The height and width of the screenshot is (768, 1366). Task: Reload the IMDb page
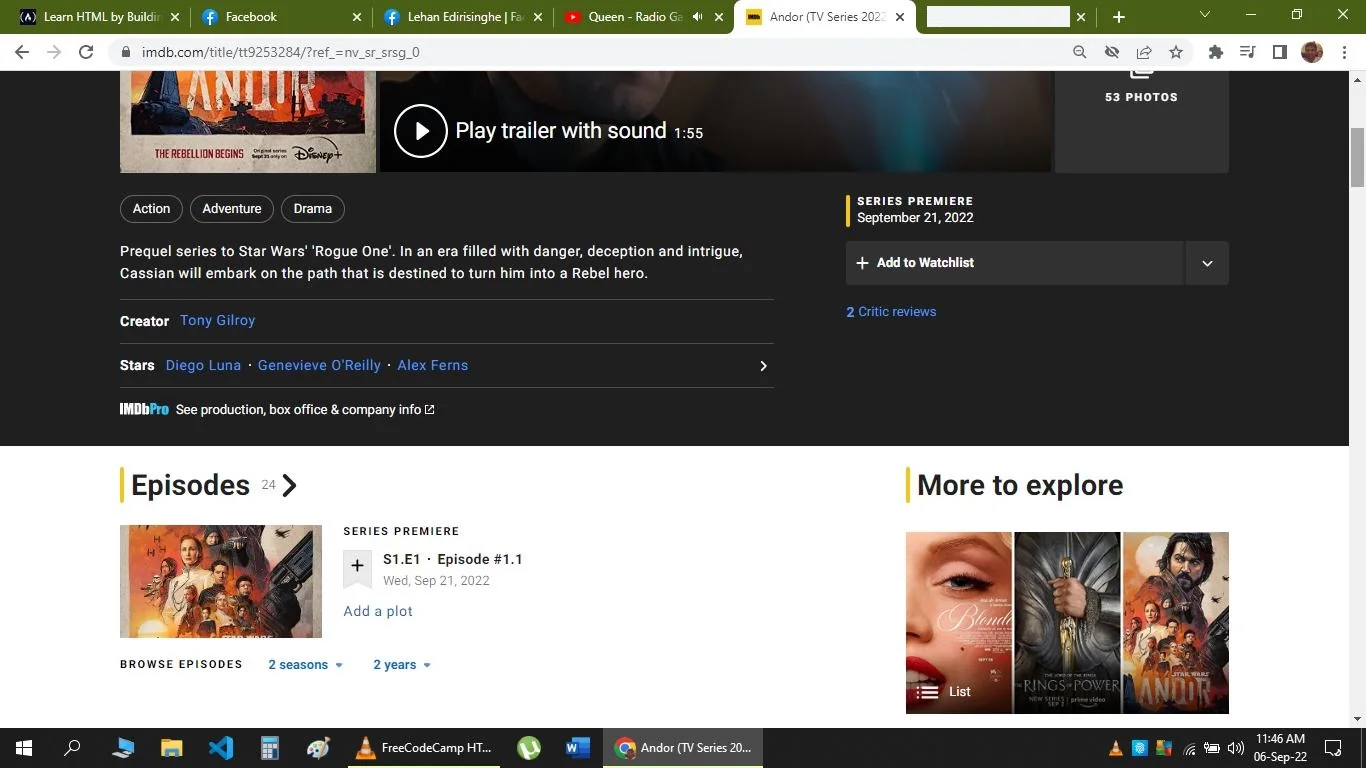[86, 52]
